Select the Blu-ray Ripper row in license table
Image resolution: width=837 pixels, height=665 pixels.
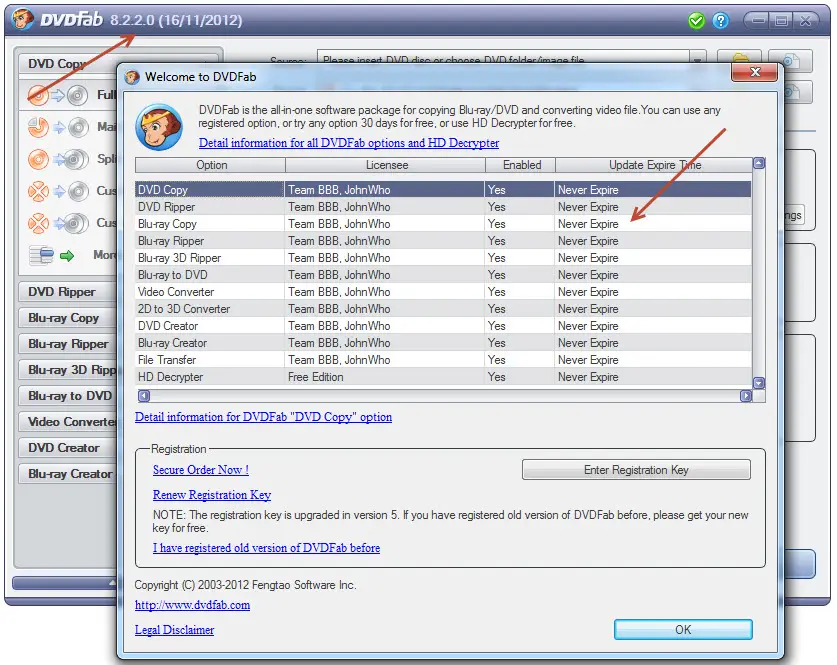[443, 241]
